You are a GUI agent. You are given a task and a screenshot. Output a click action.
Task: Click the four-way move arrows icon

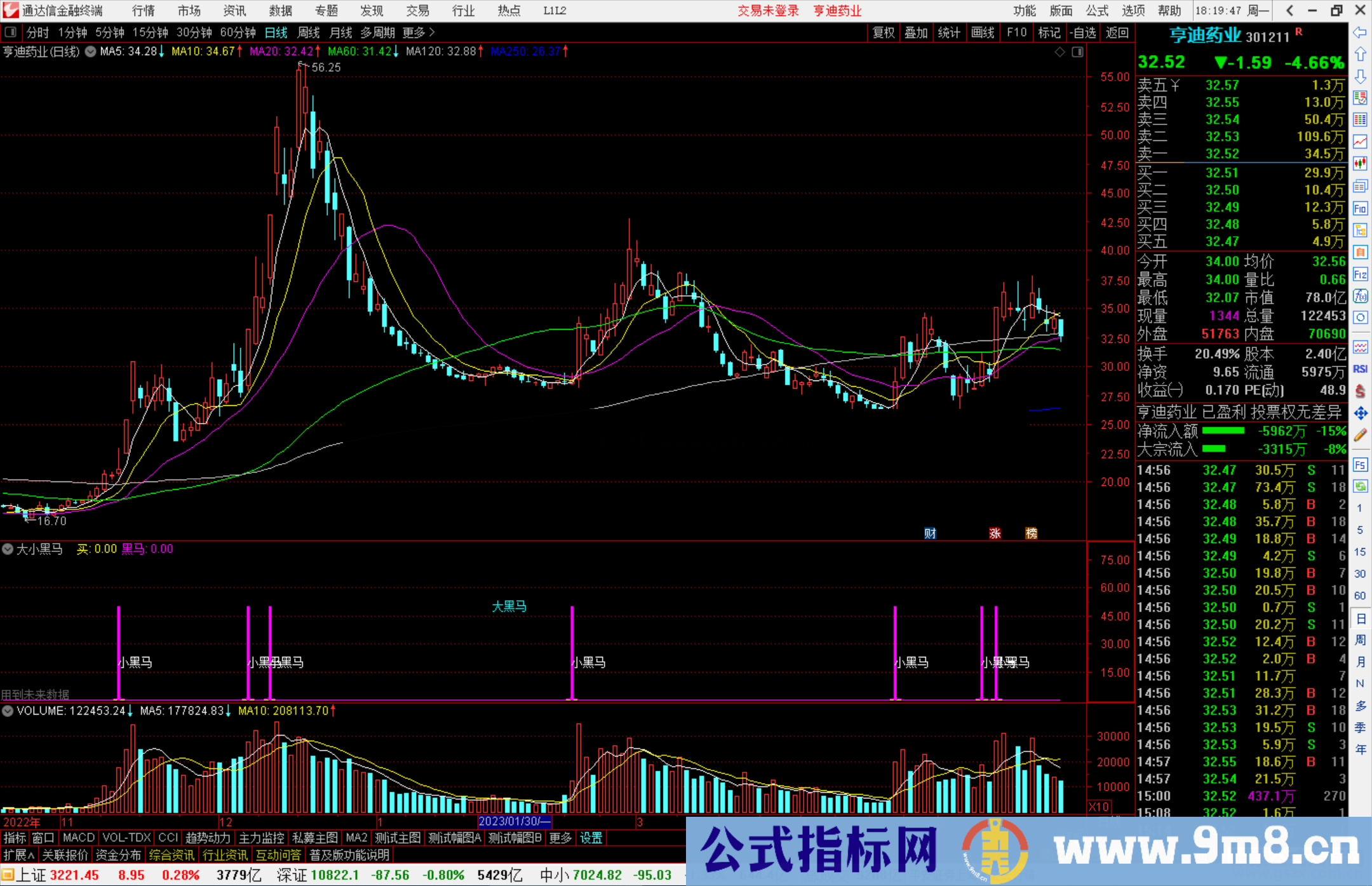pyautogui.click(x=1360, y=413)
